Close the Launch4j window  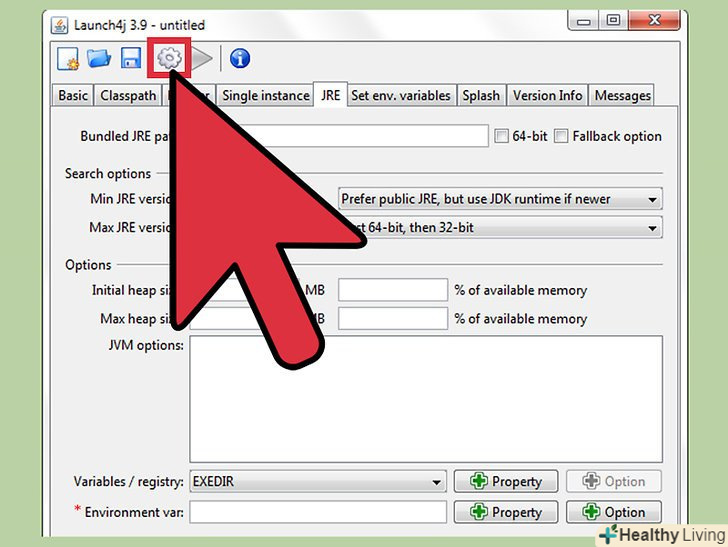click(x=654, y=20)
